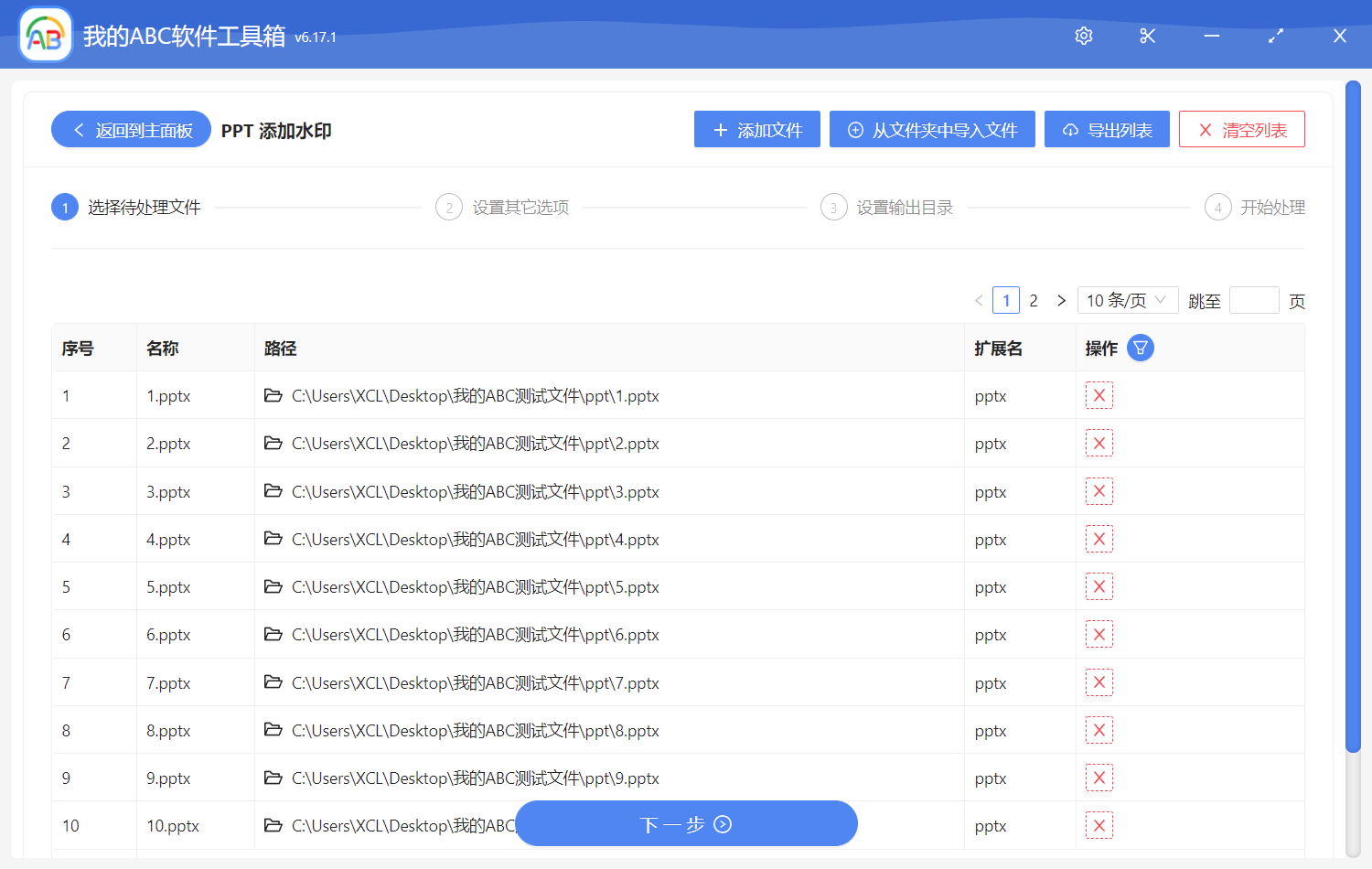Click the ABC toolbox app logo
The width and height of the screenshot is (1372, 869).
[46, 36]
